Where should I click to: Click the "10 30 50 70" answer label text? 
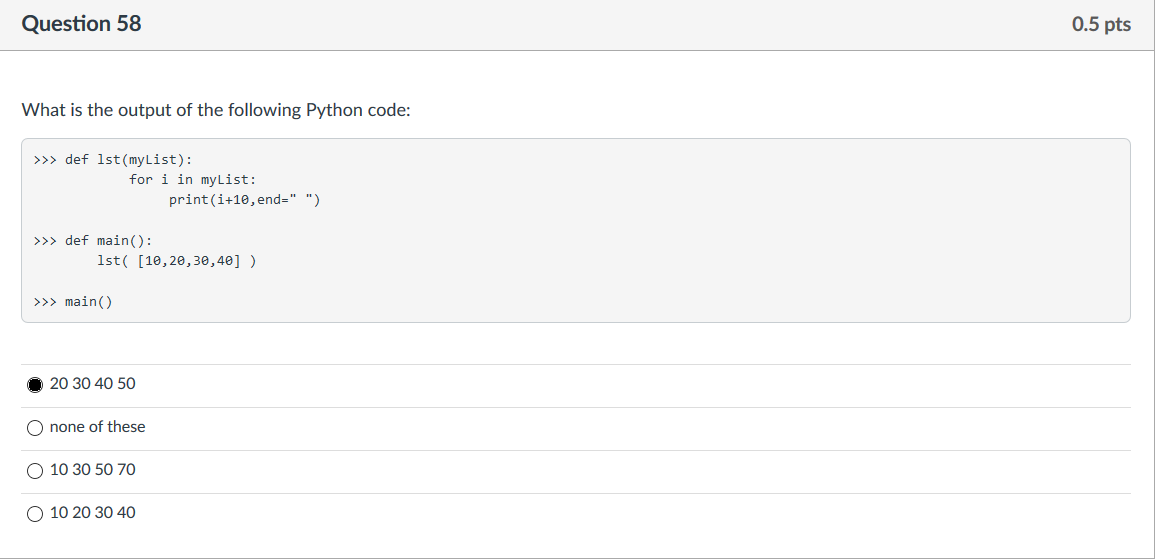click(93, 469)
